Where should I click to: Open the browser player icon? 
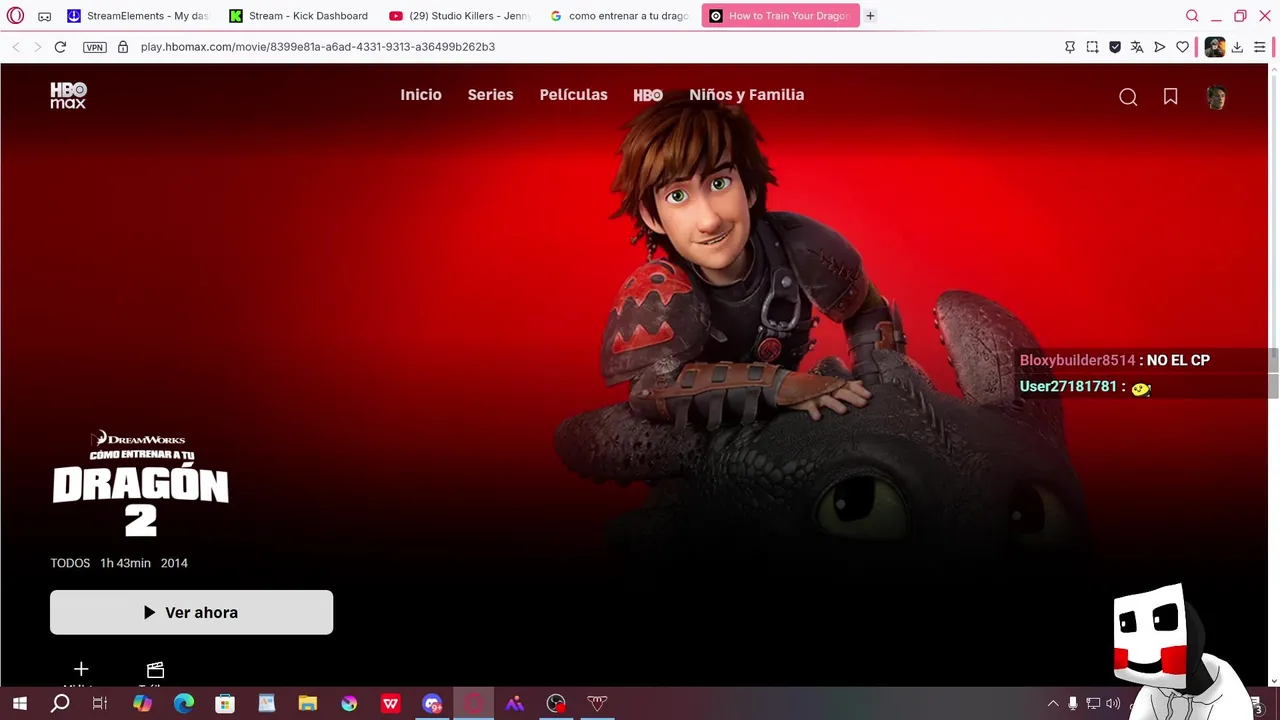click(1160, 47)
